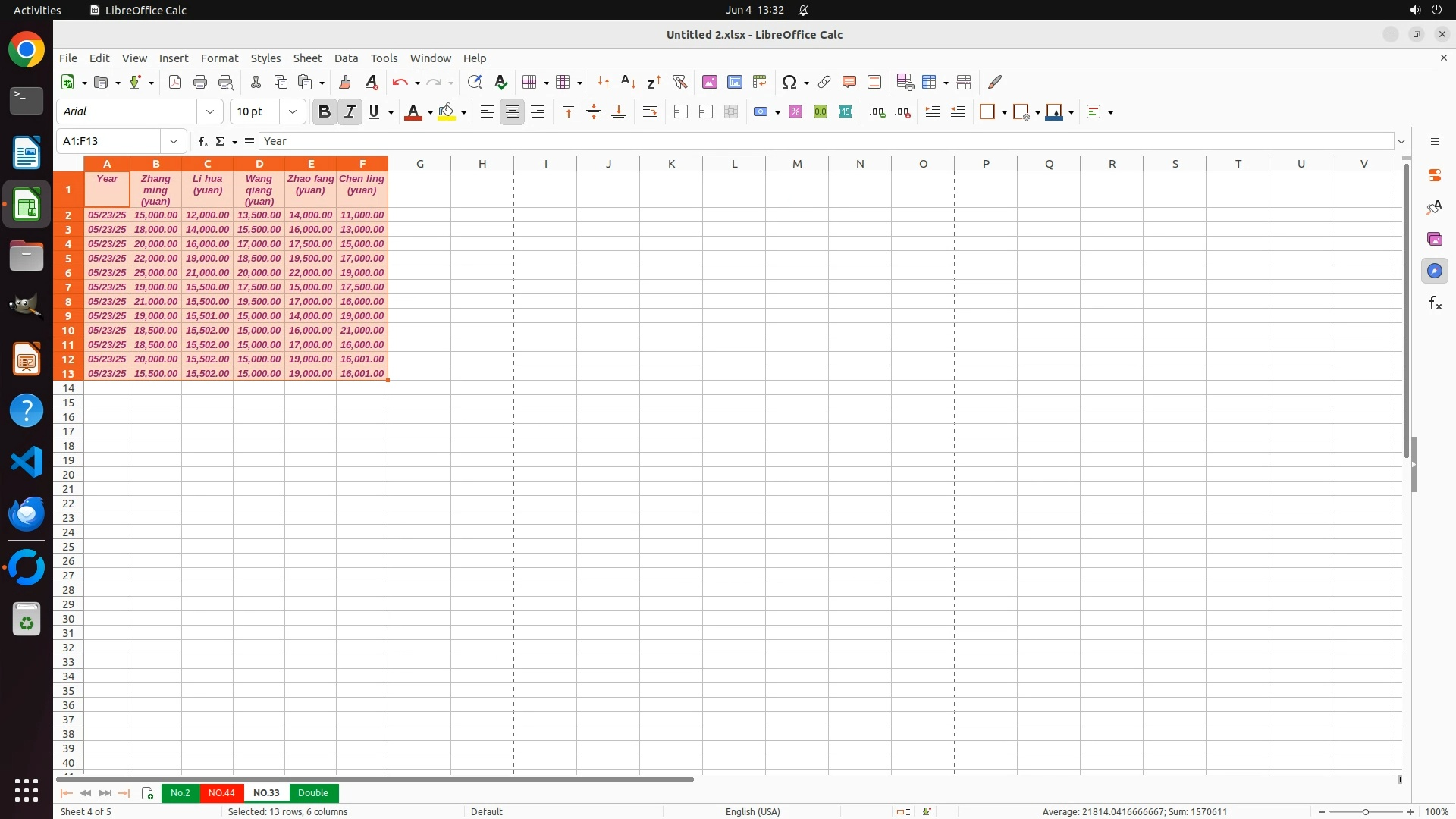The image size is (1456, 819).
Task: Click the English (USA) language status field
Action: point(752,811)
